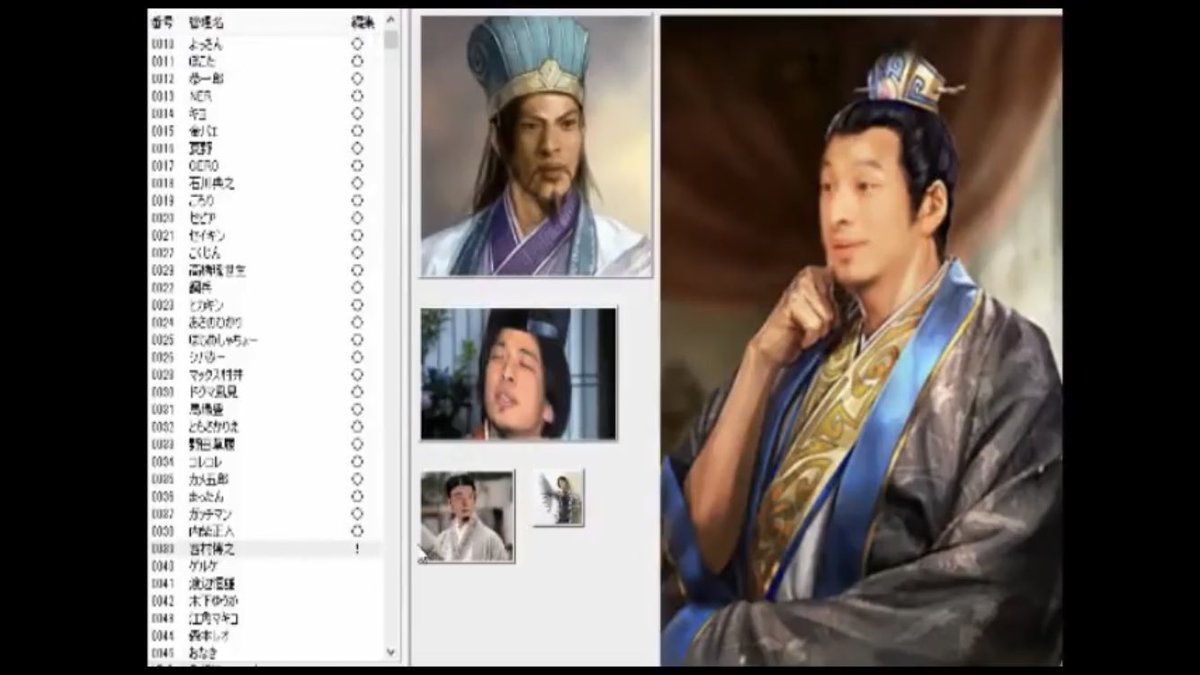Click the edit circle in the ガッチマン row
Screen dimensions: 1200x675
[357, 513]
